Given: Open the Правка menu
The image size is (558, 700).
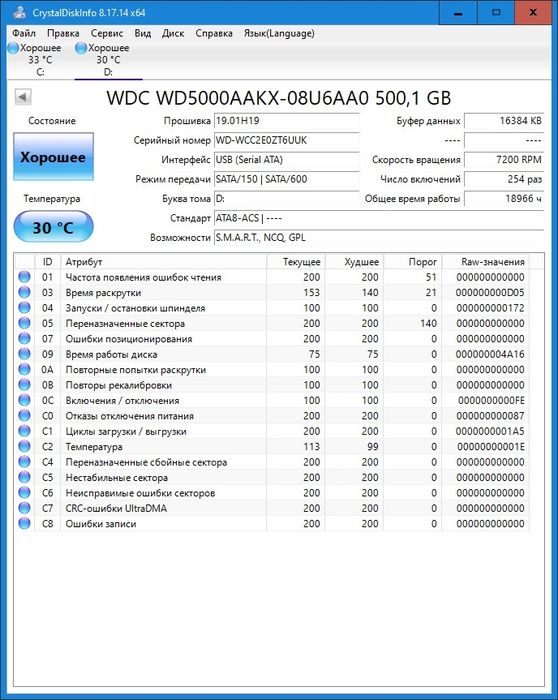Looking at the screenshot, I should [63, 33].
